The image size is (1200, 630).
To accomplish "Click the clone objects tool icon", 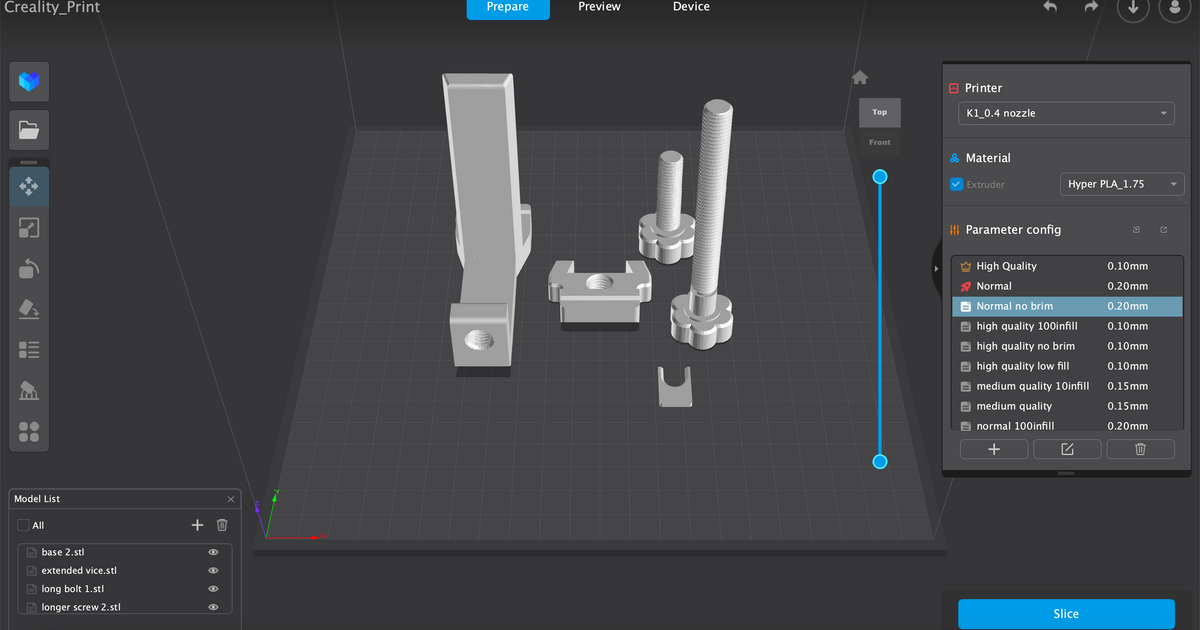I will click(x=29, y=432).
